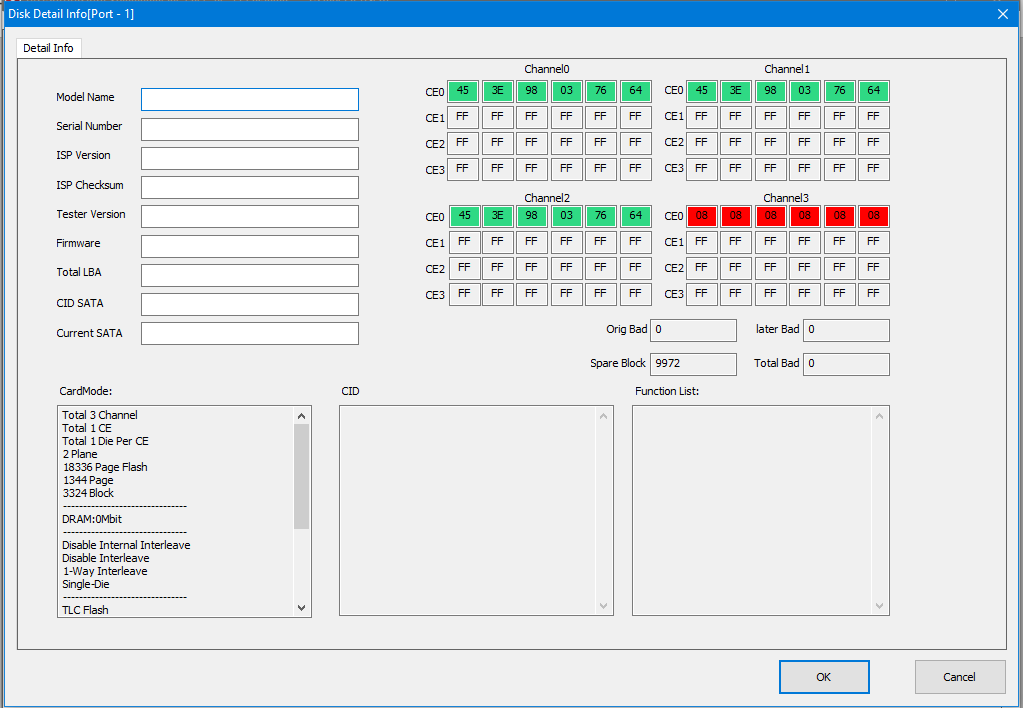Select 'DRAM:0Mbit' line in CardMode
The image size is (1023, 708).
(x=92, y=519)
